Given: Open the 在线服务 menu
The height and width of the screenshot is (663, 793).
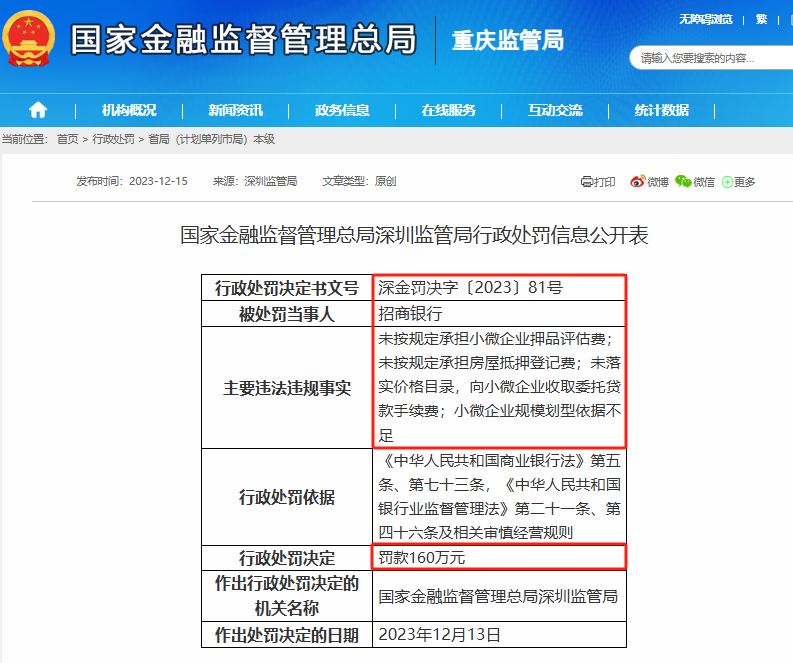Looking at the screenshot, I should click(x=449, y=110).
